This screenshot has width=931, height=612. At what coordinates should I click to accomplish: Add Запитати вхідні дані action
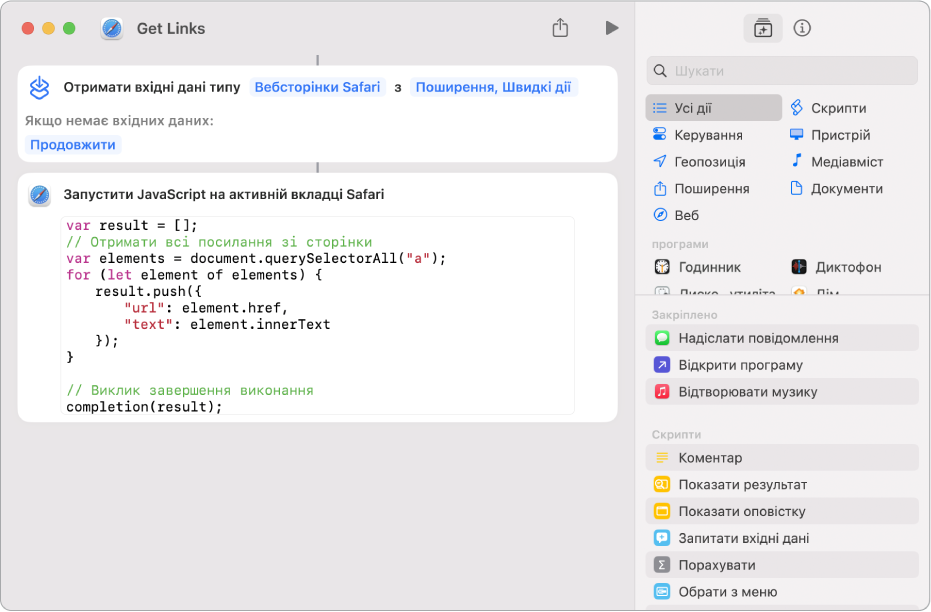[x=782, y=538]
